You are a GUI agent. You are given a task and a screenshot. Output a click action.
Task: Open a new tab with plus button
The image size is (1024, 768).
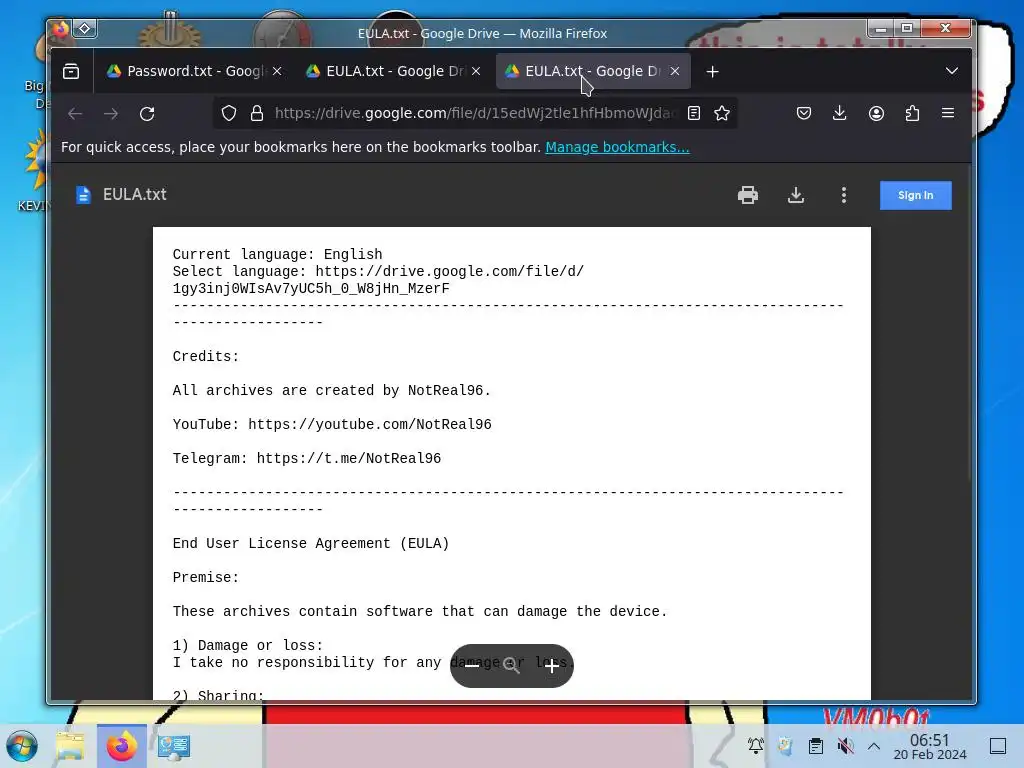pyautogui.click(x=712, y=71)
